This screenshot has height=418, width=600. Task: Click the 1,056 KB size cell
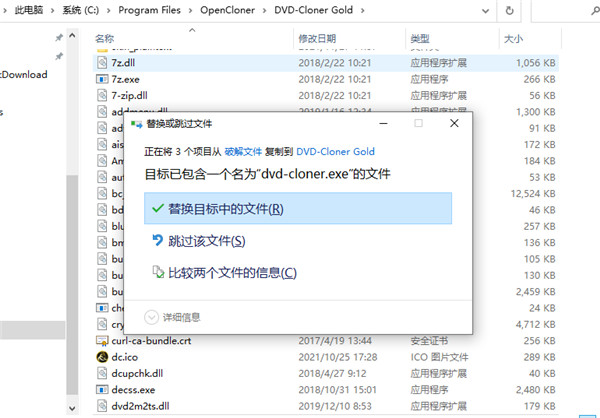tap(535, 62)
